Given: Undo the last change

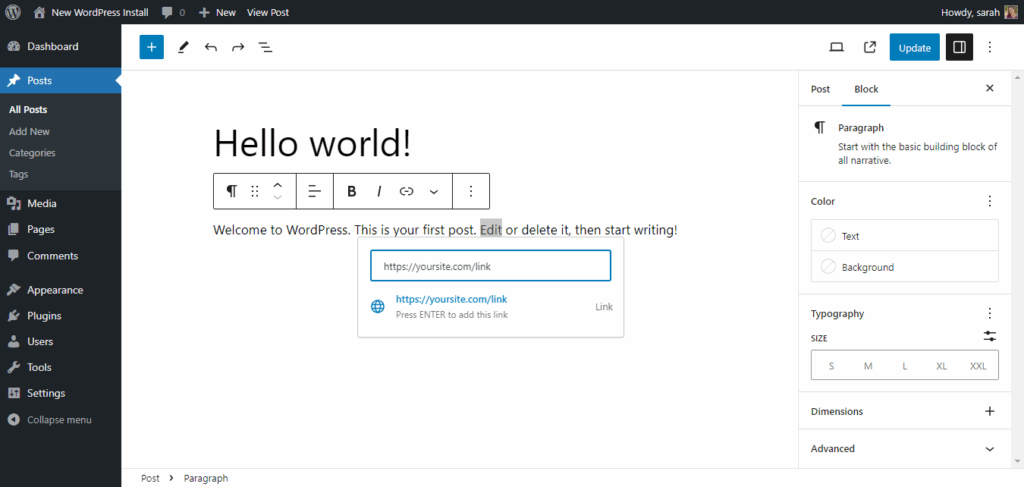Looking at the screenshot, I should click(x=210, y=47).
